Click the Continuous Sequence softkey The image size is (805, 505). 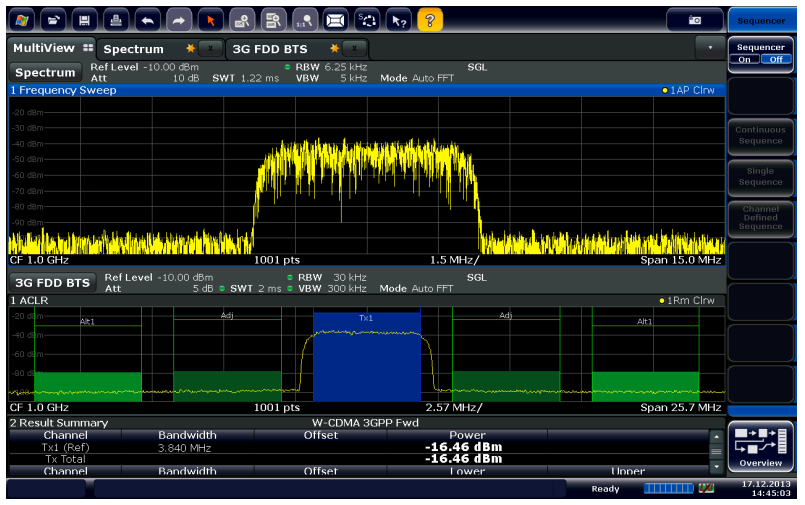click(x=760, y=135)
